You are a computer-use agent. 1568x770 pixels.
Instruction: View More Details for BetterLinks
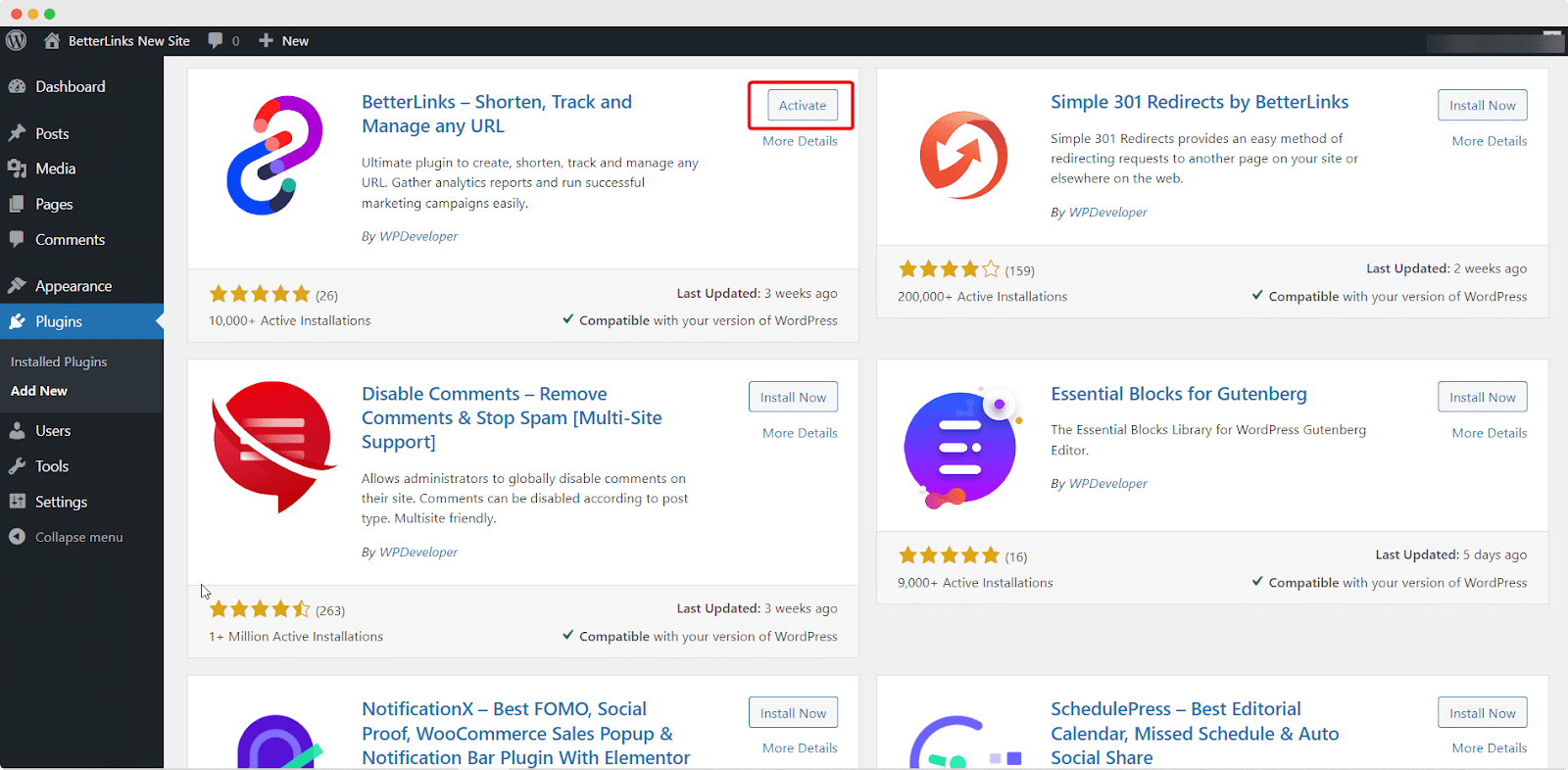click(x=800, y=141)
